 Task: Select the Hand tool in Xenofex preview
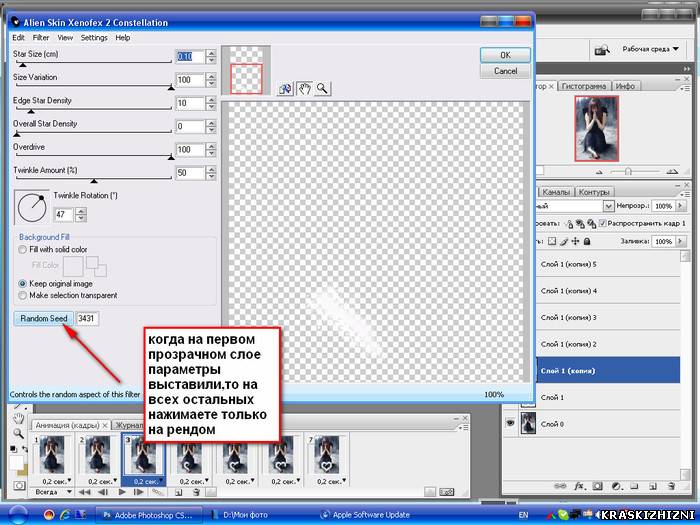point(304,88)
